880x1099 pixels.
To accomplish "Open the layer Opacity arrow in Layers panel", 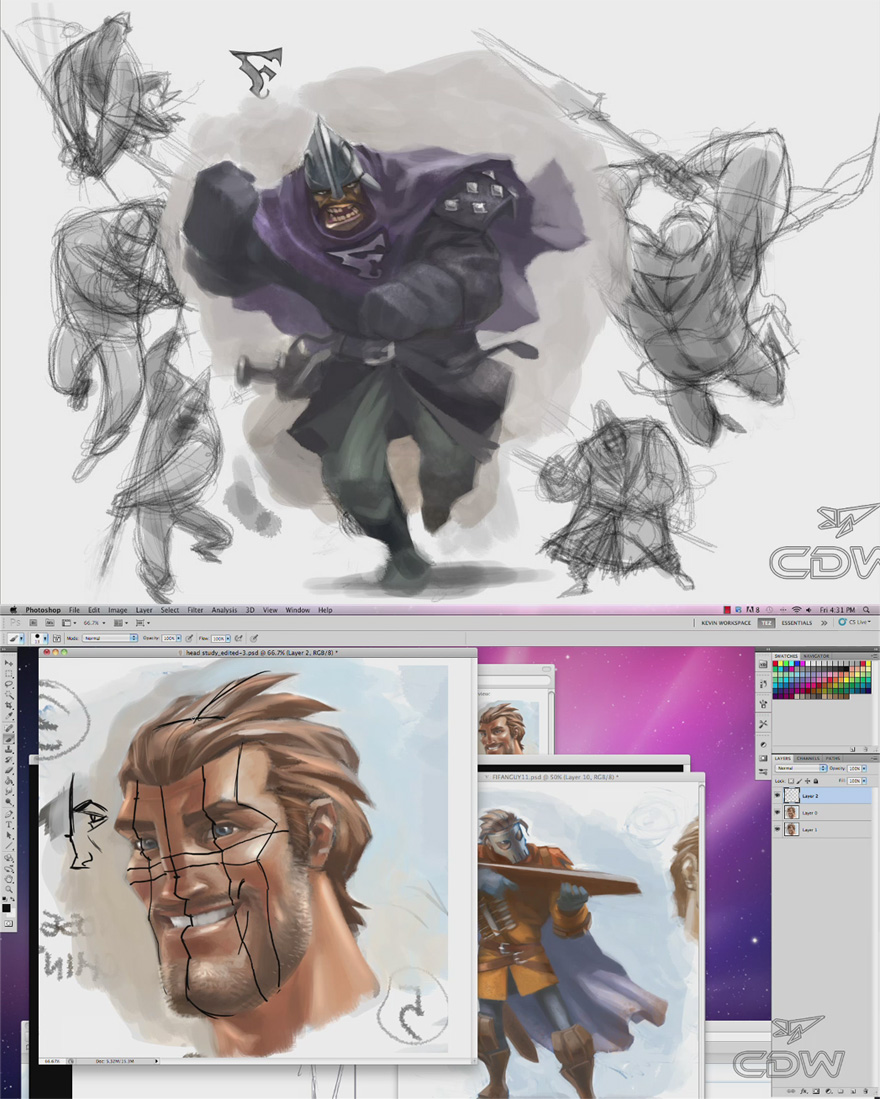I will click(864, 768).
